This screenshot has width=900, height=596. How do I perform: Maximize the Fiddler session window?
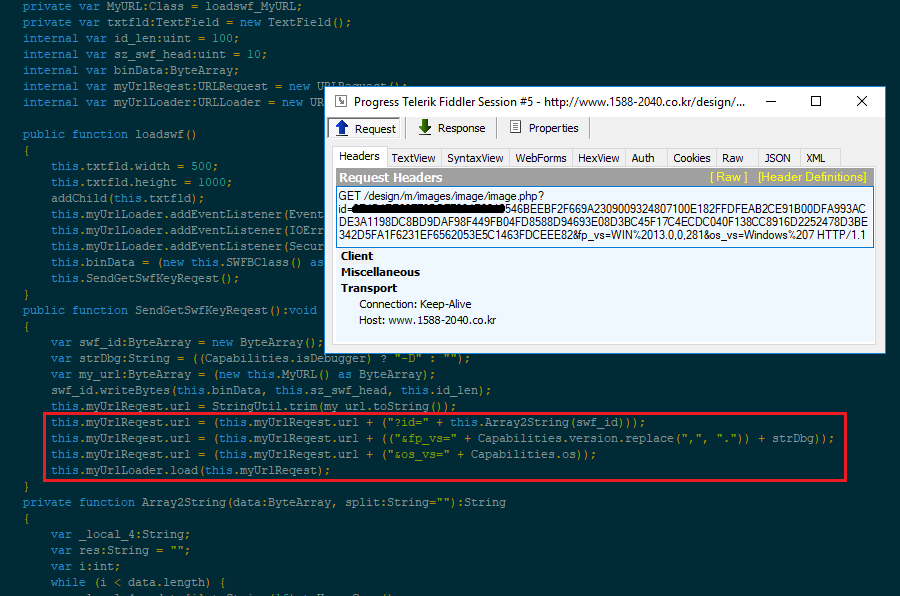816,102
